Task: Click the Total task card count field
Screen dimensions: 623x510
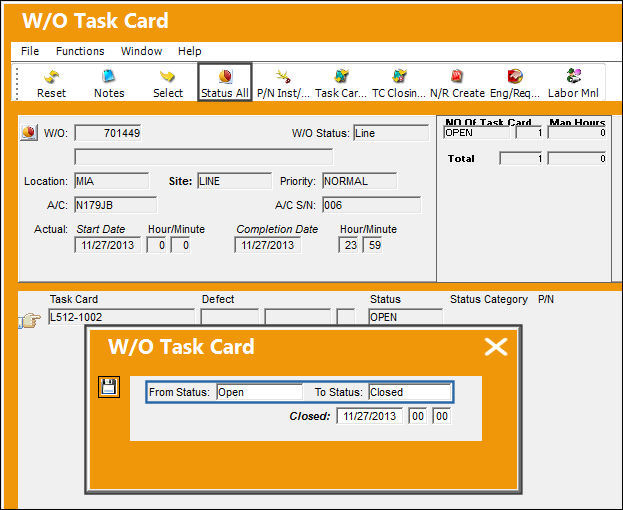Action: pos(521,158)
